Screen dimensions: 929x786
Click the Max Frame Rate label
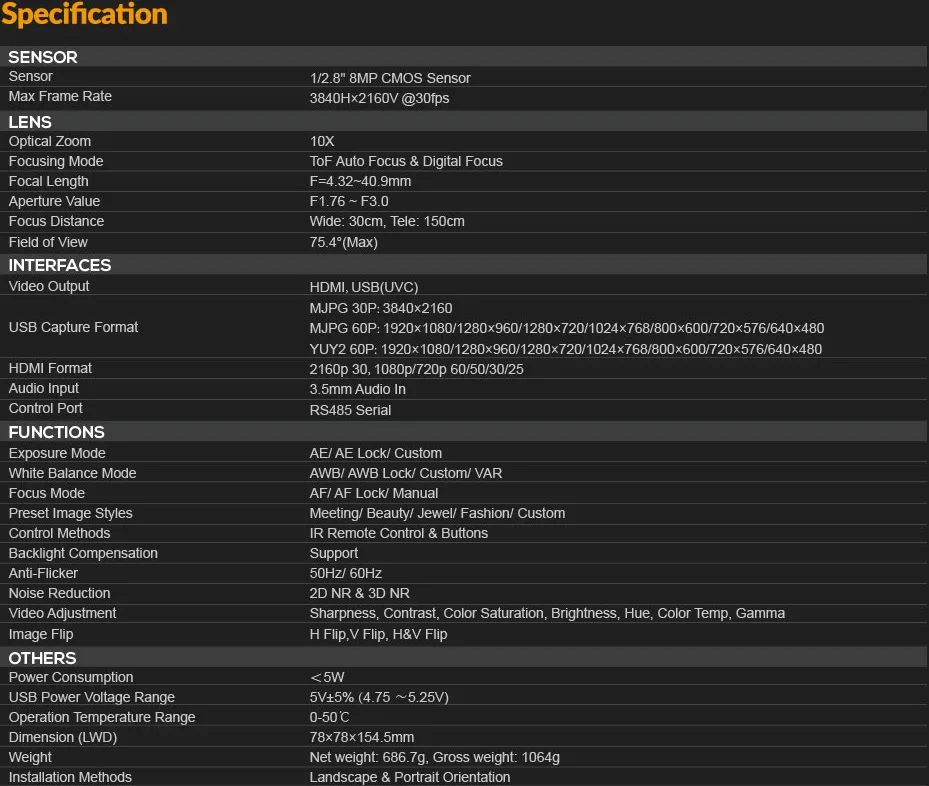[x=60, y=97]
